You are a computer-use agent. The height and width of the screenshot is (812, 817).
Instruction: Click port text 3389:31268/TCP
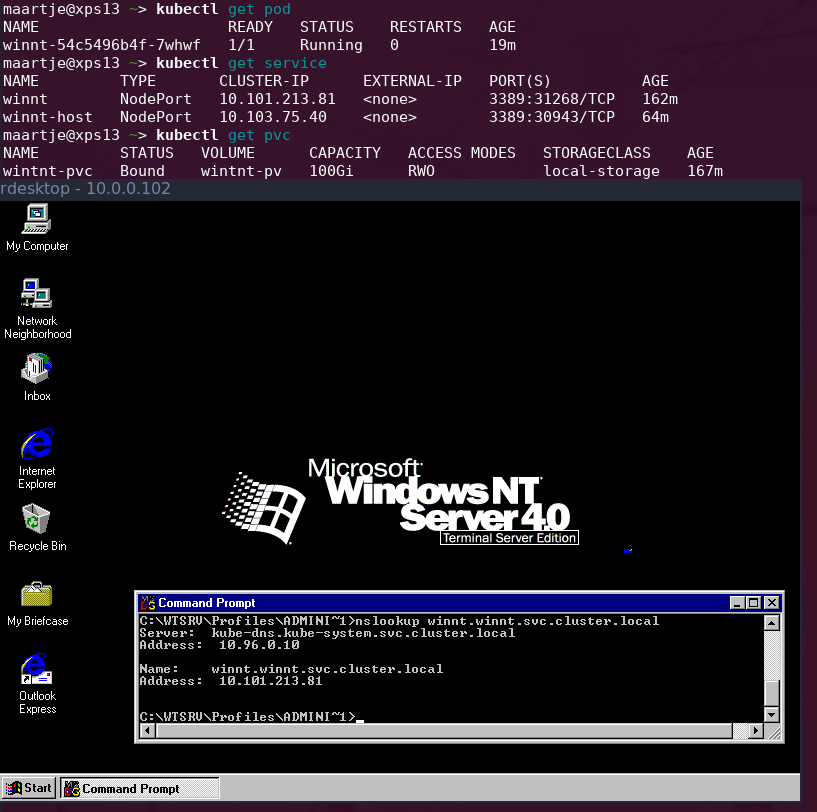pos(552,99)
